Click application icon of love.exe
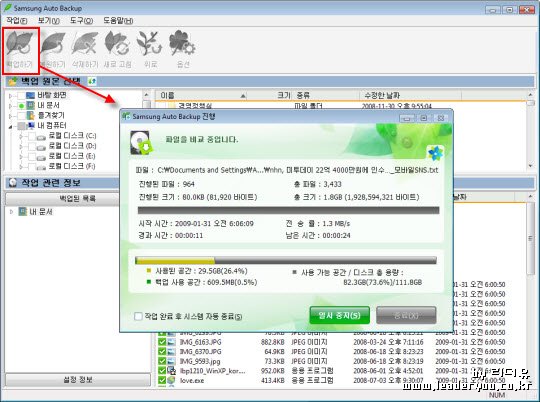The width and height of the screenshot is (540, 402). (171, 381)
